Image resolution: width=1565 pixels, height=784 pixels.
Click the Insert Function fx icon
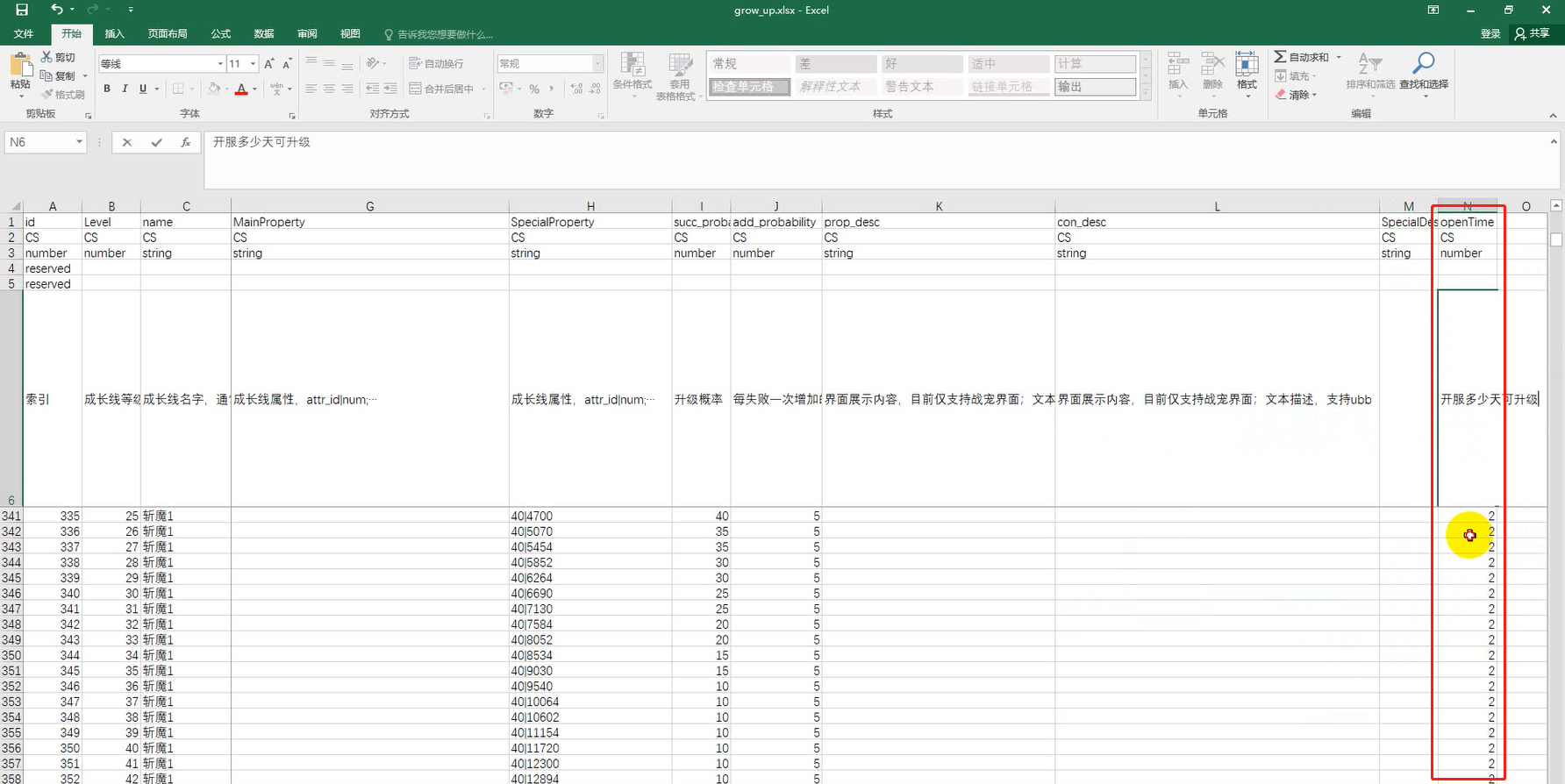click(x=185, y=142)
